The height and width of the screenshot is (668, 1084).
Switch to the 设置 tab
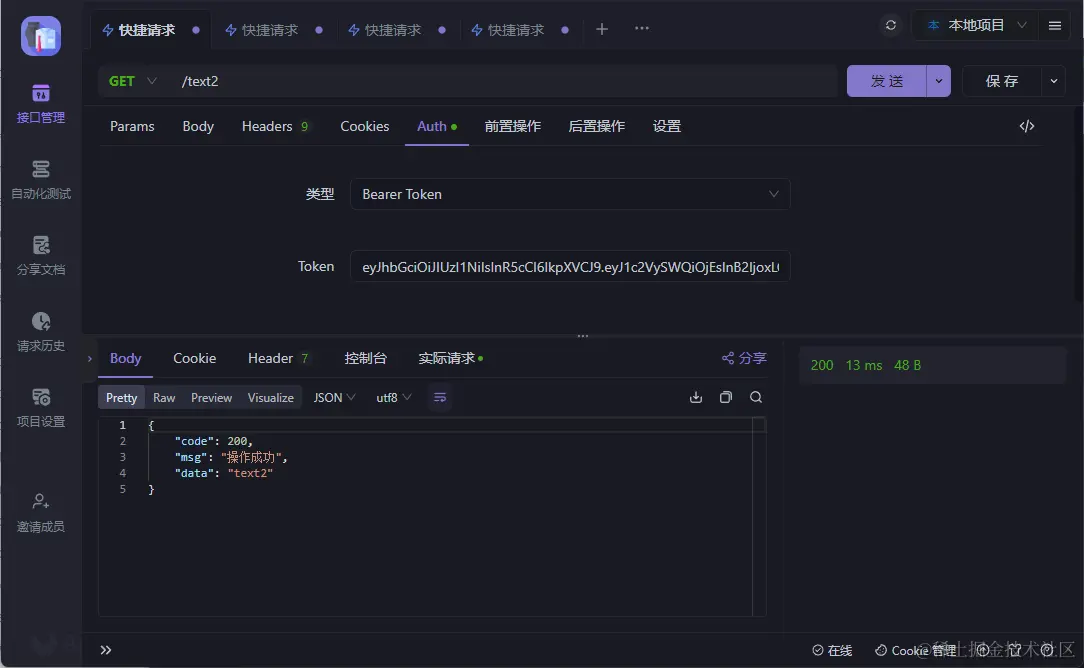click(x=666, y=126)
